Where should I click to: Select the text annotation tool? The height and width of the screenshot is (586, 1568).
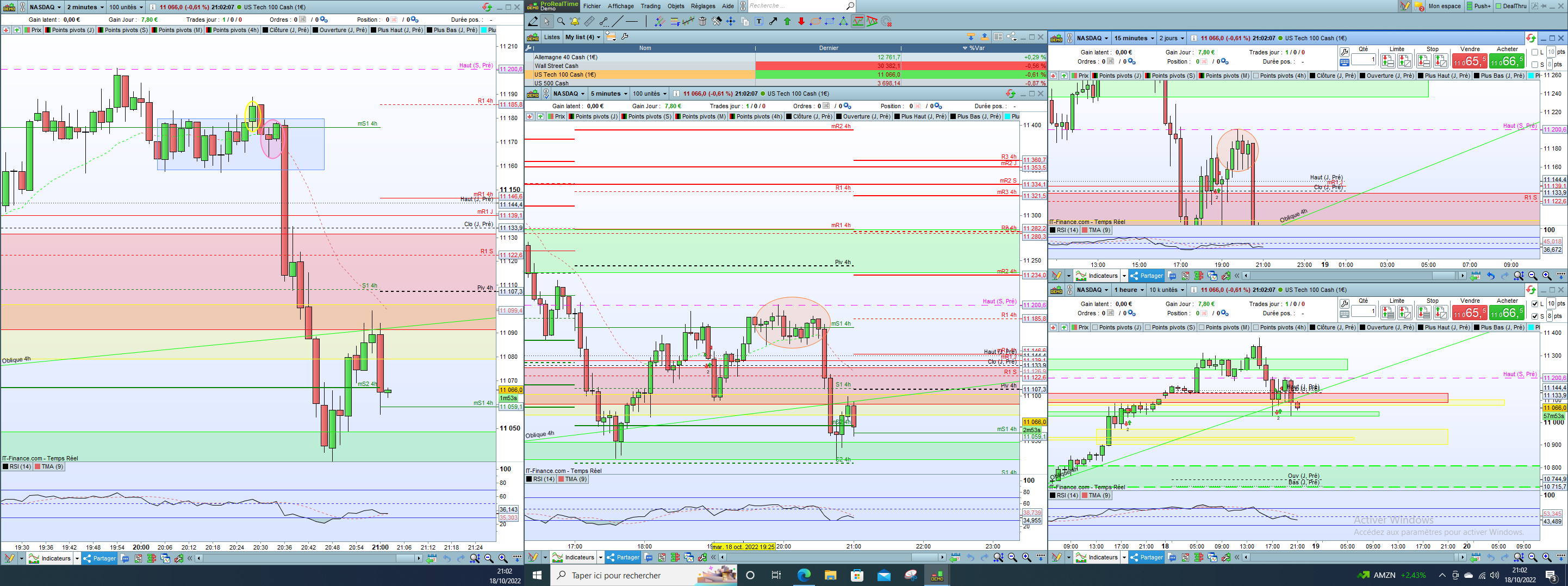click(759, 21)
